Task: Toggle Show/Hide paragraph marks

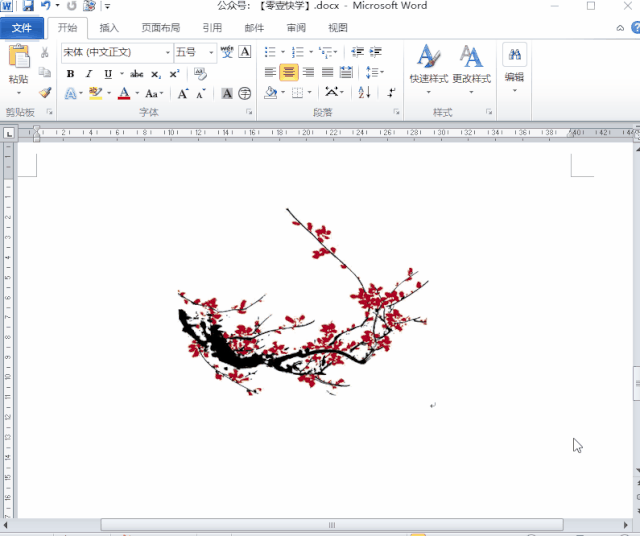Action: 391,93
